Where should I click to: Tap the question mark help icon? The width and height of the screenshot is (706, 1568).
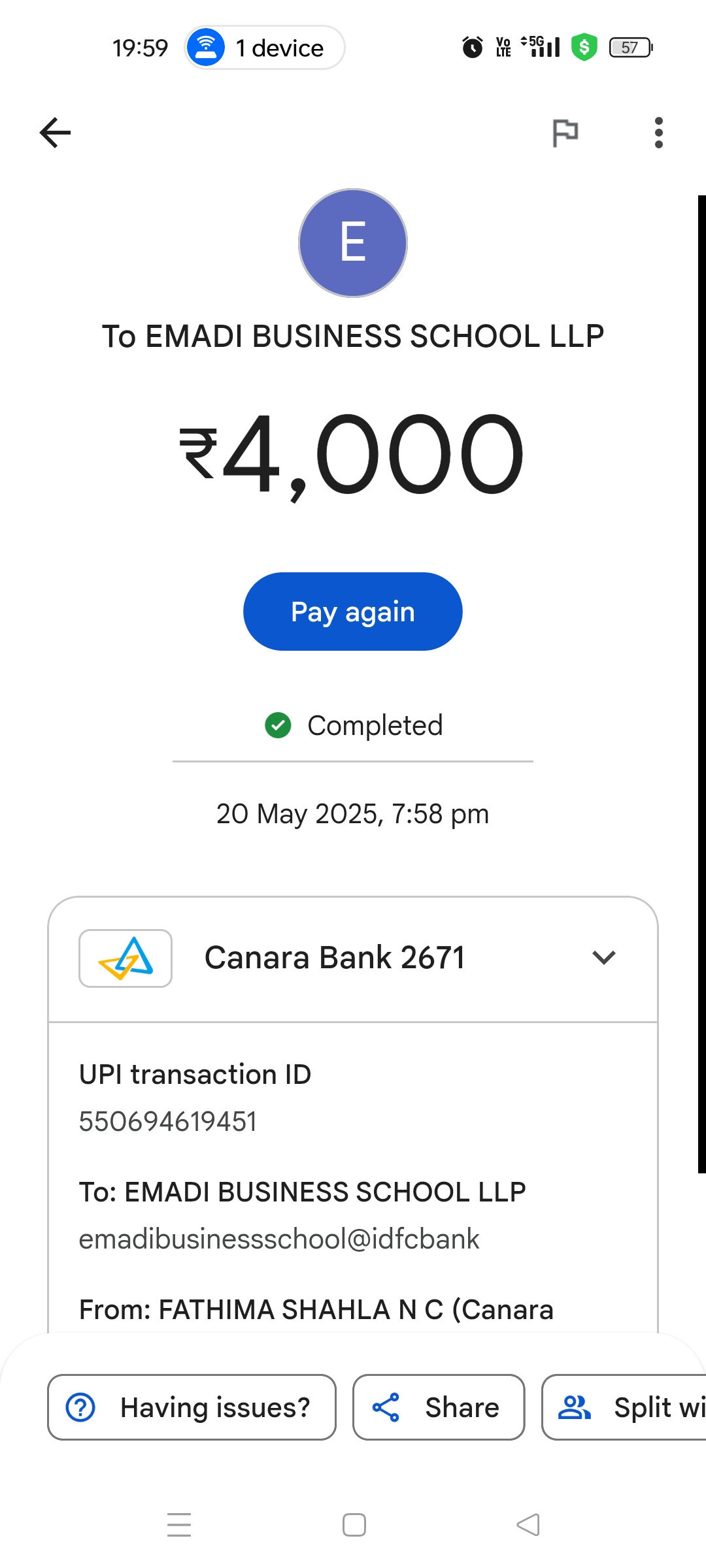click(81, 1407)
